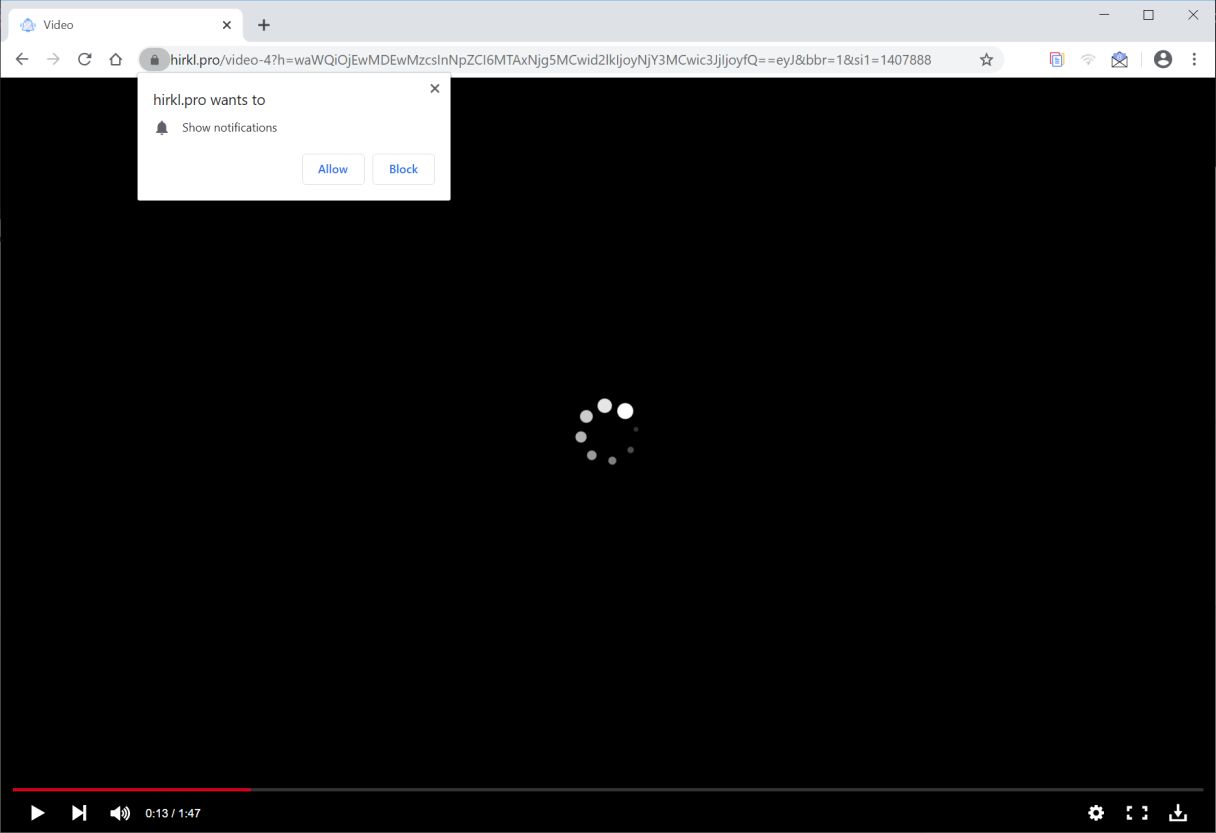Download the video
This screenshot has width=1216, height=833.
[x=1178, y=813]
